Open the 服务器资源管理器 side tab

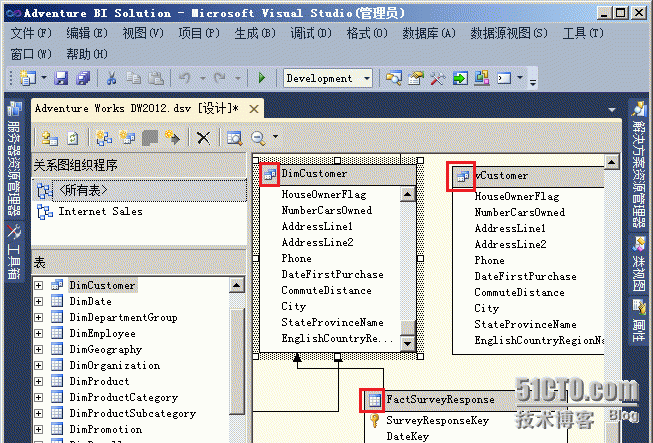coord(14,161)
